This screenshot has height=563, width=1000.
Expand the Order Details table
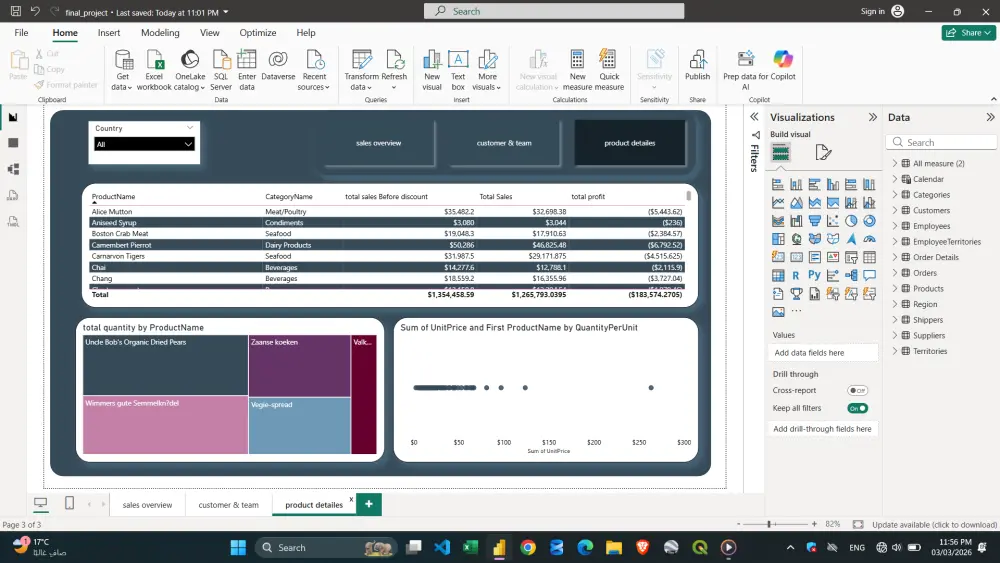coord(895,257)
